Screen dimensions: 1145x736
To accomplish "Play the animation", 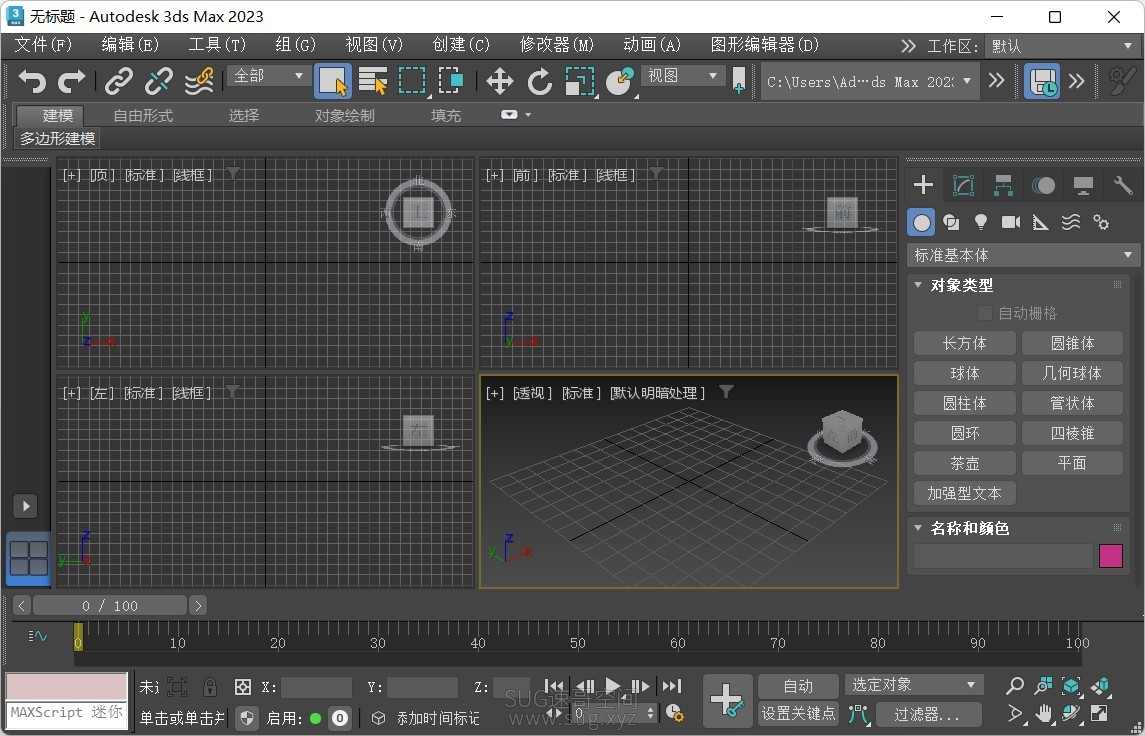I will coord(613,686).
